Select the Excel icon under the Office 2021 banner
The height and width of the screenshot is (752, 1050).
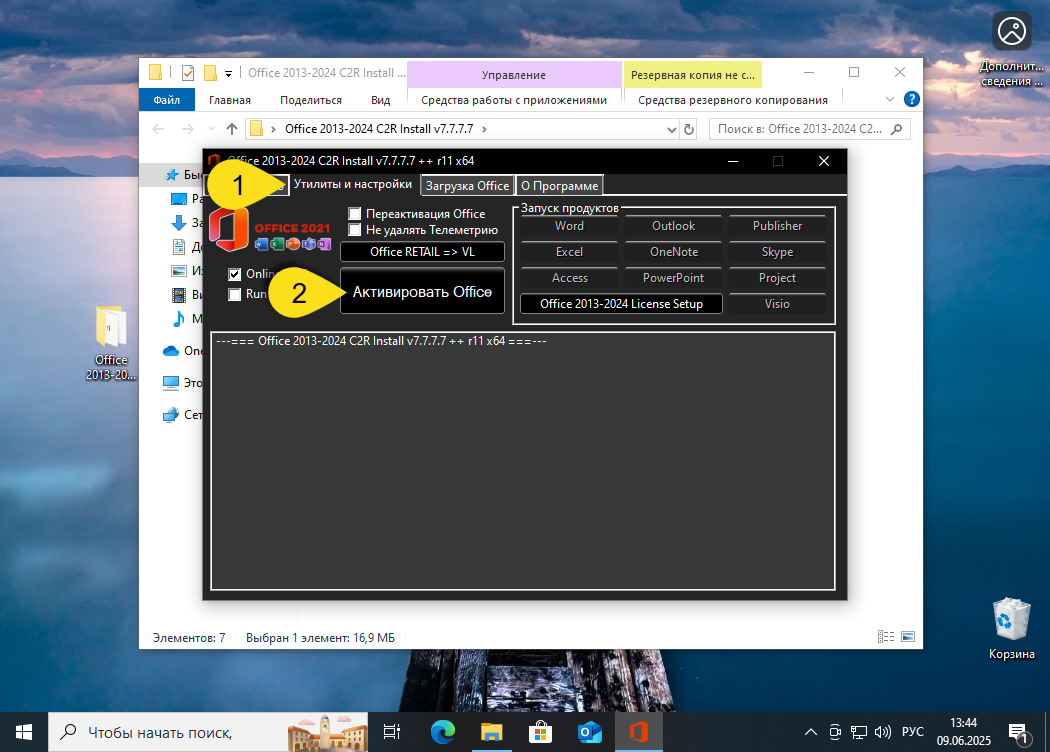click(x=275, y=244)
